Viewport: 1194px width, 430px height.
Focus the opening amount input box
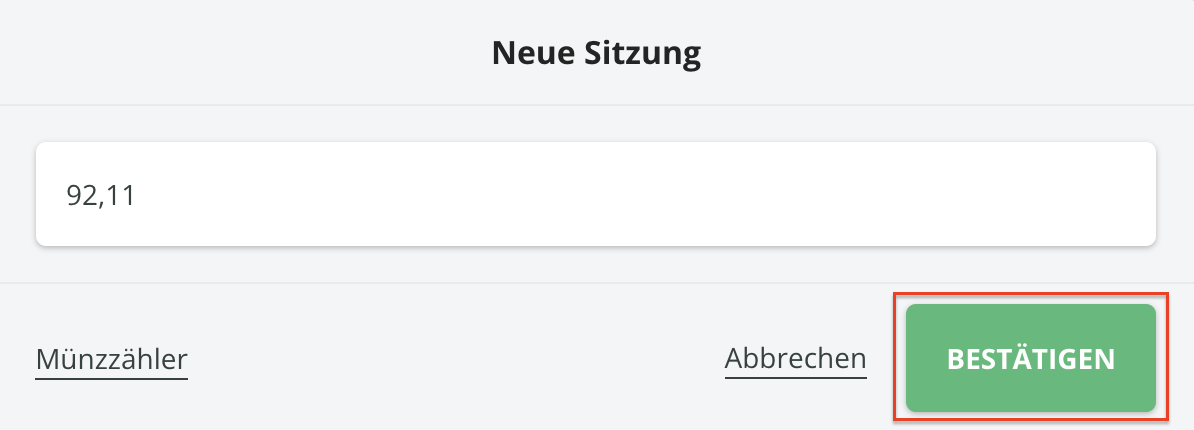[x=595, y=194]
